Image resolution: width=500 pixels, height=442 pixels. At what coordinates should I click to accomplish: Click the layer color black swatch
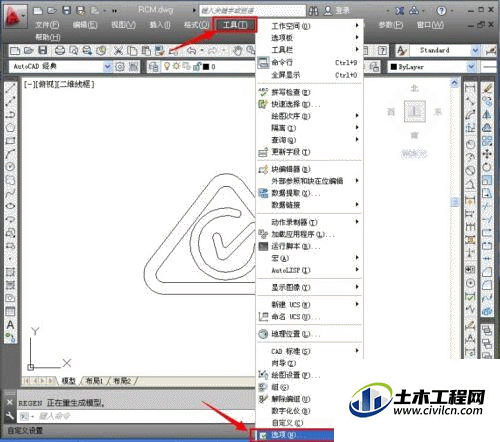[x=206, y=67]
